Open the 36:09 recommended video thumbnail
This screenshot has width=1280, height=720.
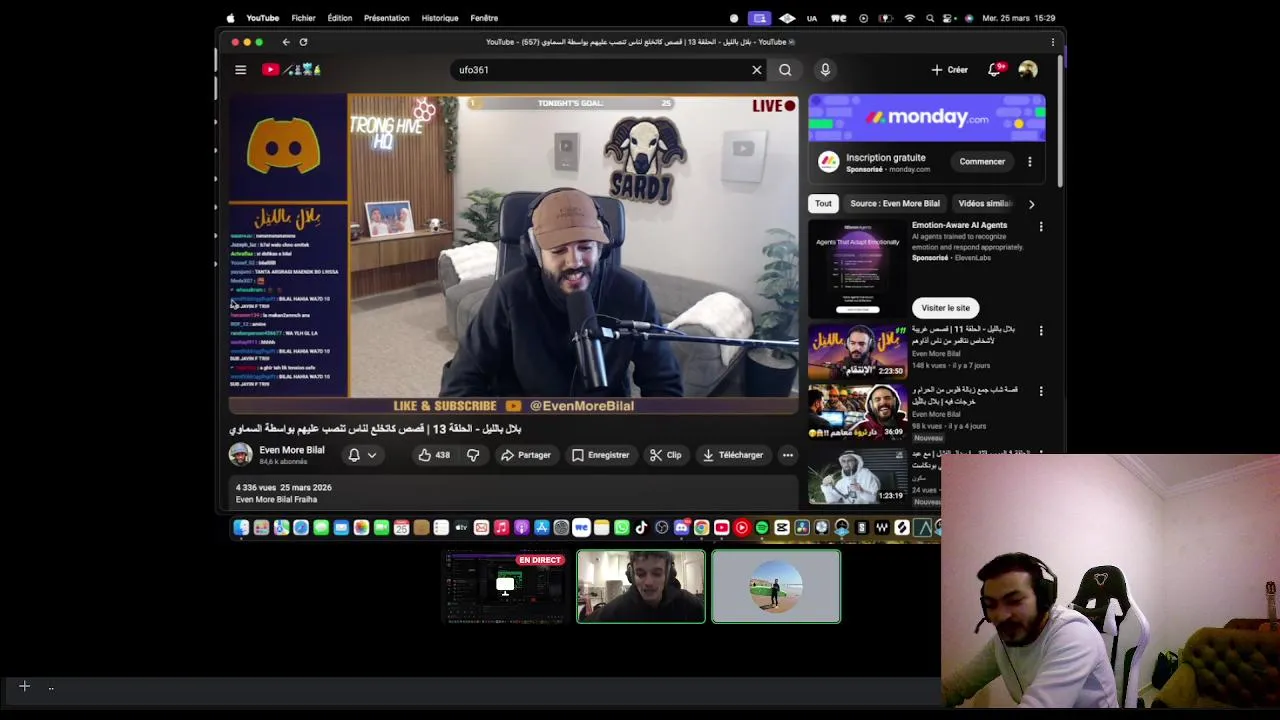[x=857, y=411]
